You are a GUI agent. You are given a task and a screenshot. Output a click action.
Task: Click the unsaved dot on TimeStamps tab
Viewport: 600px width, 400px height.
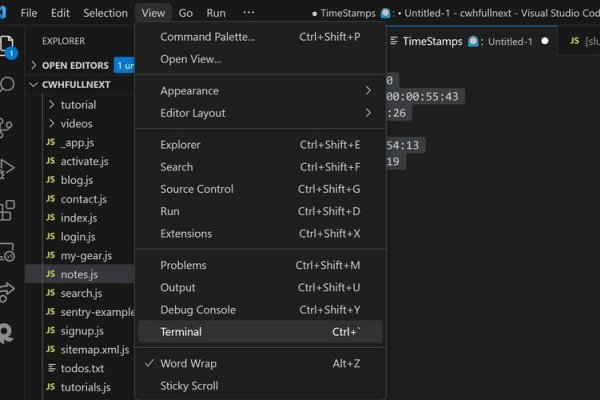[x=545, y=41]
